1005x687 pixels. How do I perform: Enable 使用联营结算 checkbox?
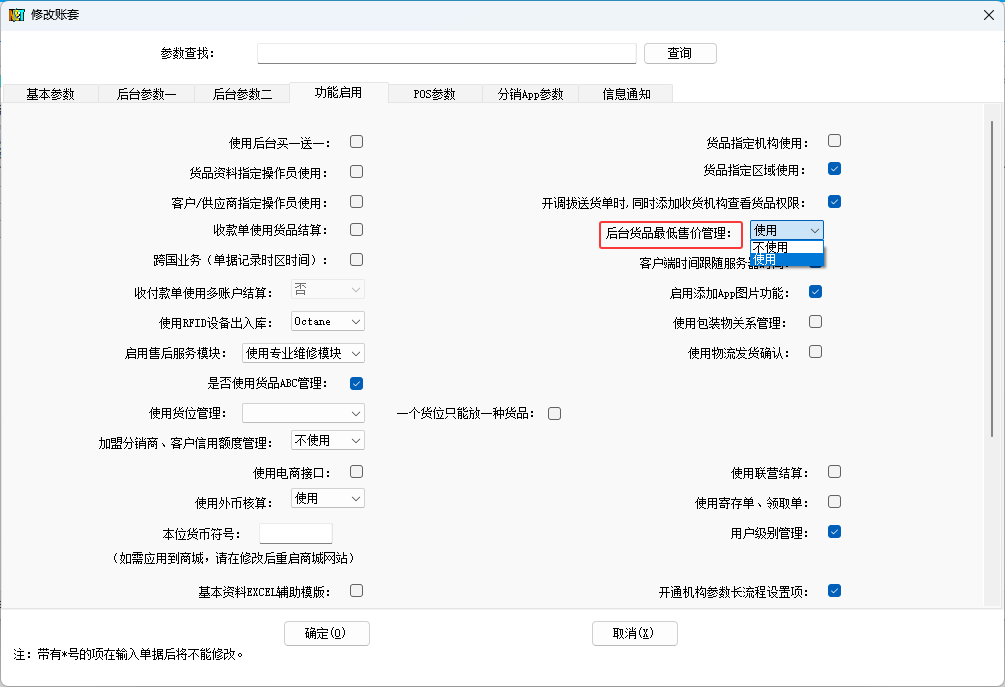pos(835,472)
